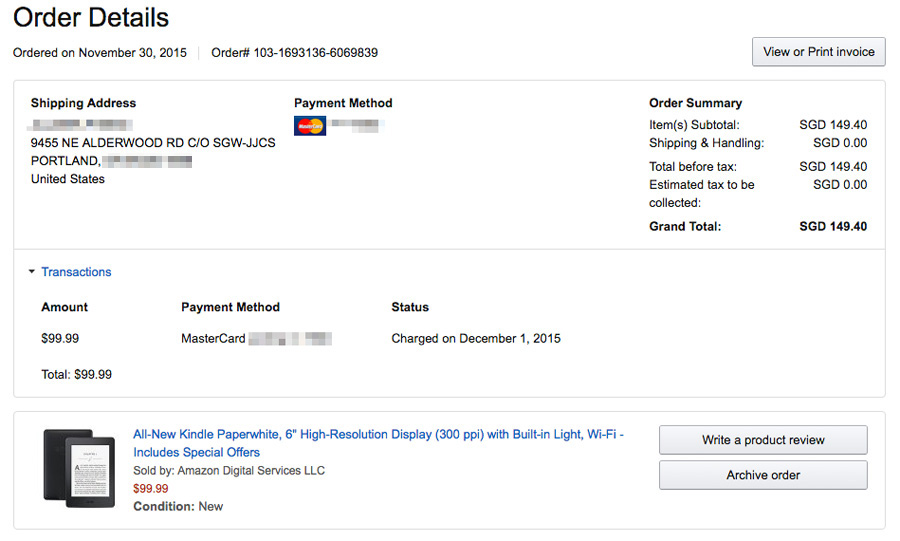Collapse the Transactions disclosure triangle
Screen dimensions: 900x541
pos(32,272)
